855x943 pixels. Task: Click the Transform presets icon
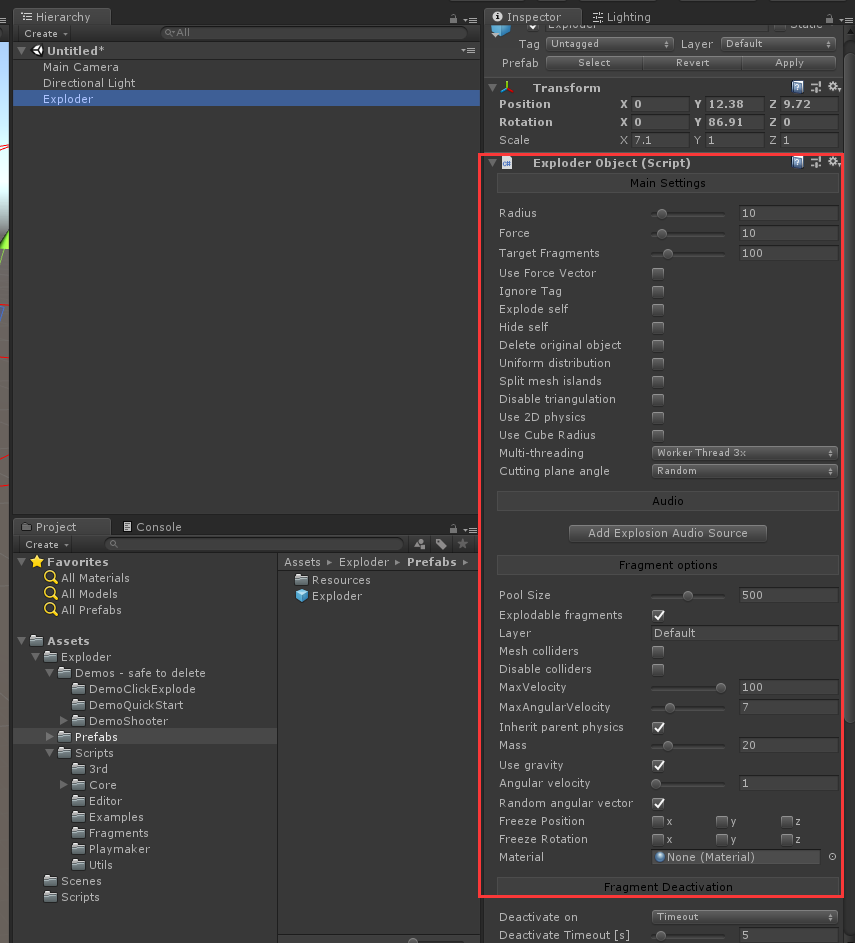[x=815, y=87]
